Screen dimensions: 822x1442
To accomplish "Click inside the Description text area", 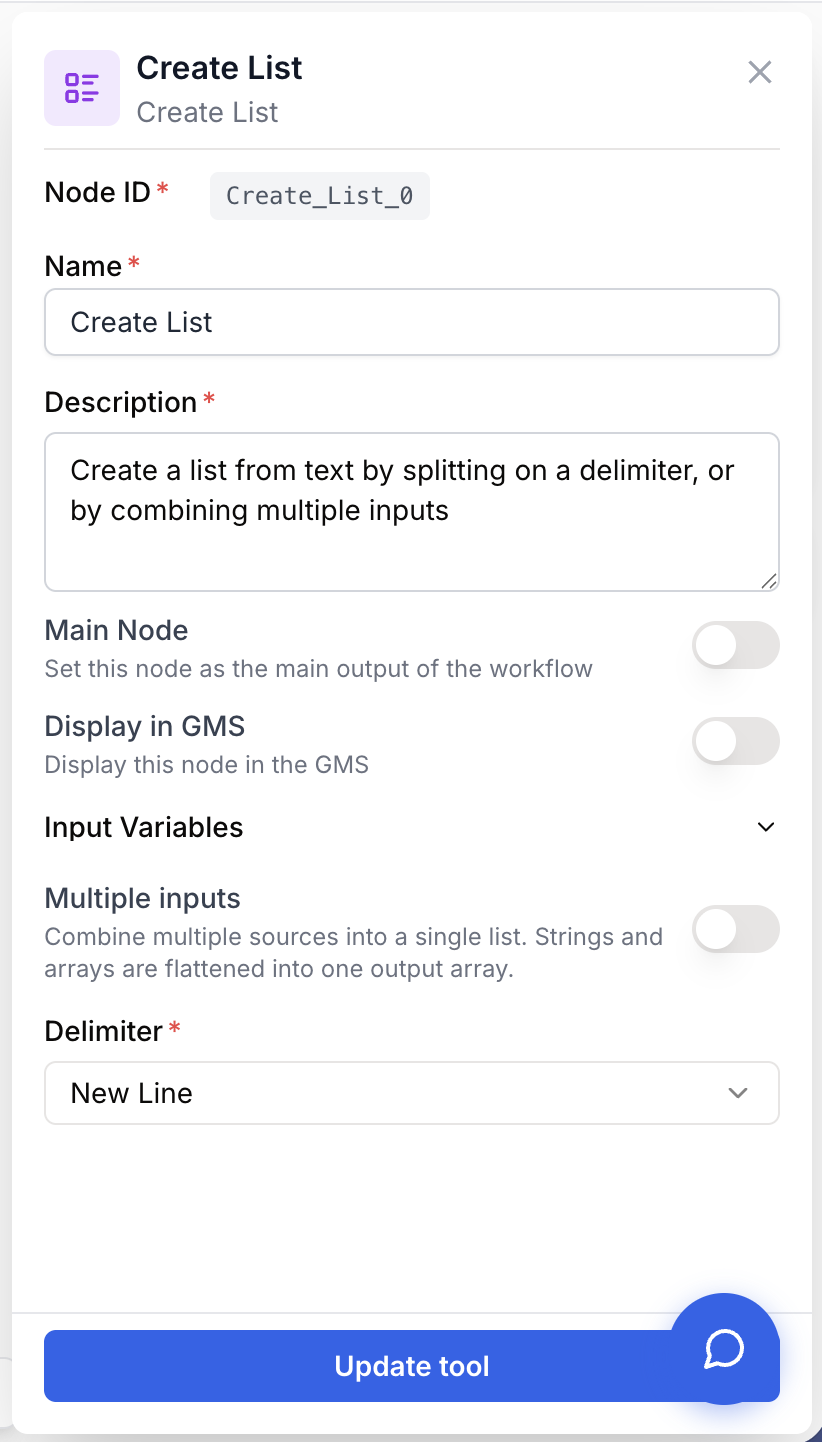I will (x=412, y=512).
